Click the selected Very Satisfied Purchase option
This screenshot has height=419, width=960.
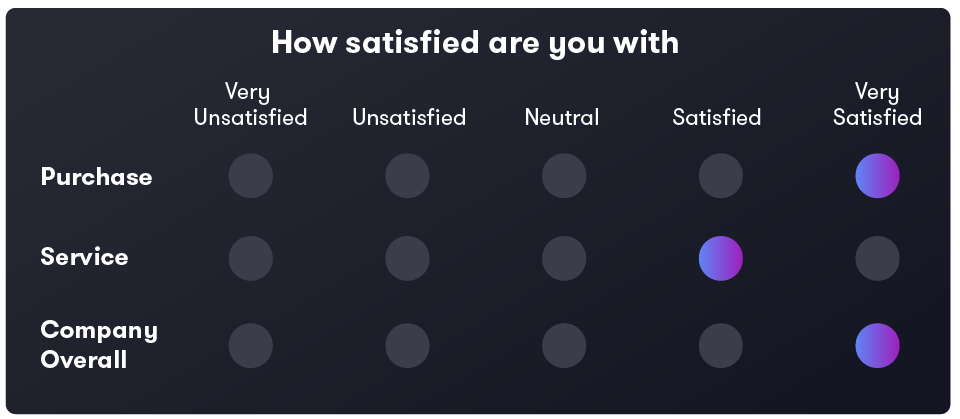pos(877,176)
